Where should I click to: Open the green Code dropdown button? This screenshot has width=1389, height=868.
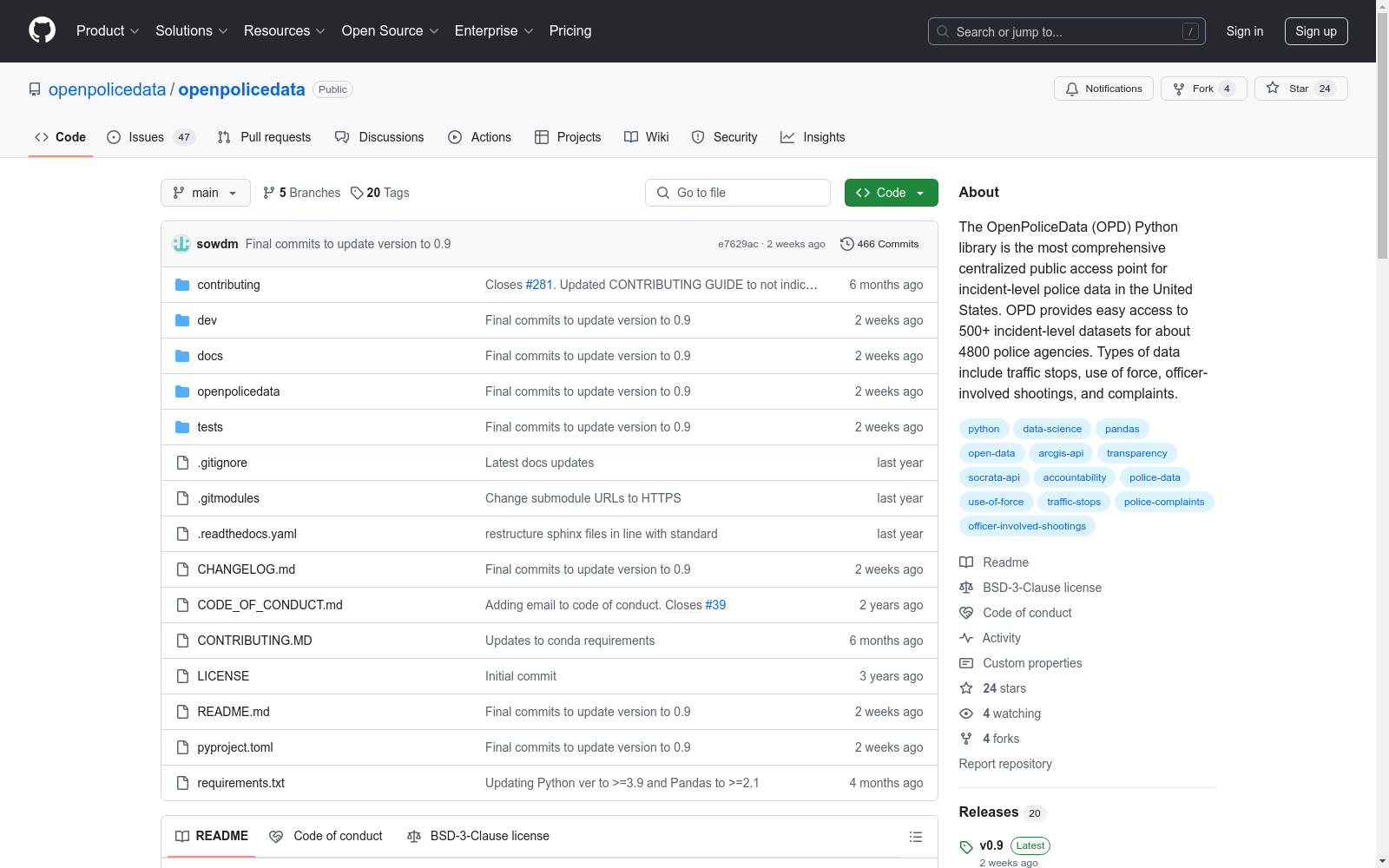point(891,193)
